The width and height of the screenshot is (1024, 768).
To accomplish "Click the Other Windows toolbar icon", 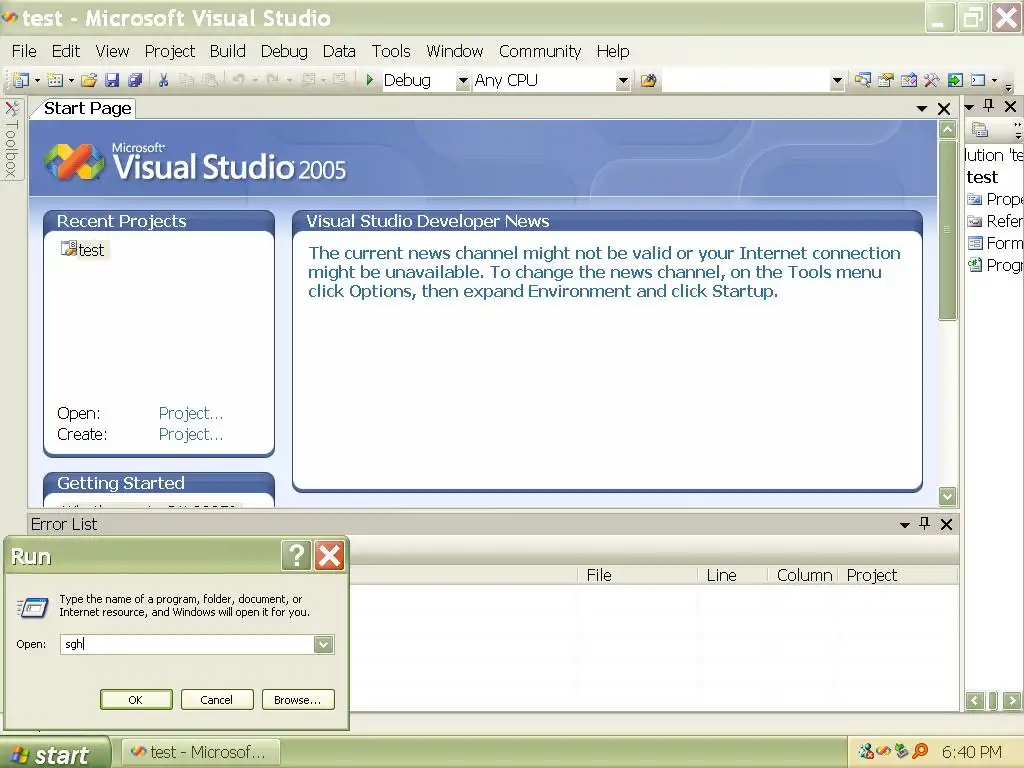I will point(978,80).
